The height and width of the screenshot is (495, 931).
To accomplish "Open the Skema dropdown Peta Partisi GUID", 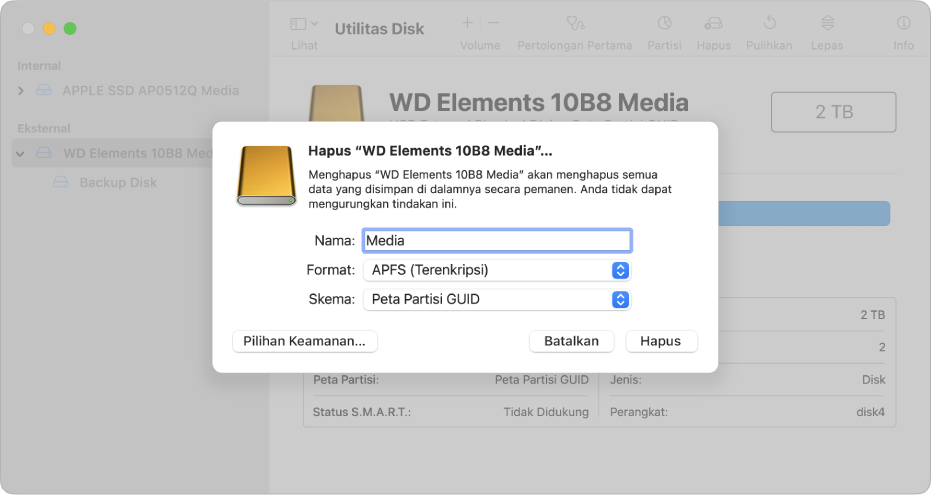I will (x=497, y=299).
